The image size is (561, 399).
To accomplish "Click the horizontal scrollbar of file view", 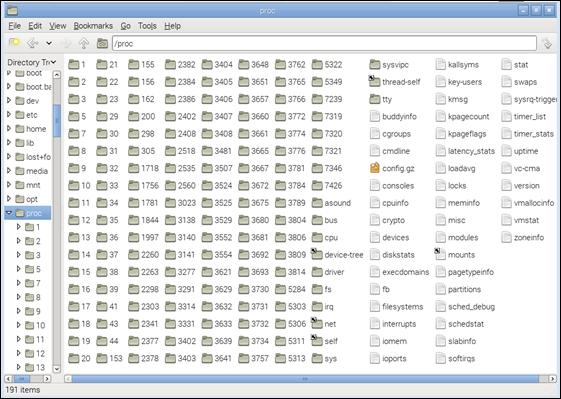I will [305, 379].
